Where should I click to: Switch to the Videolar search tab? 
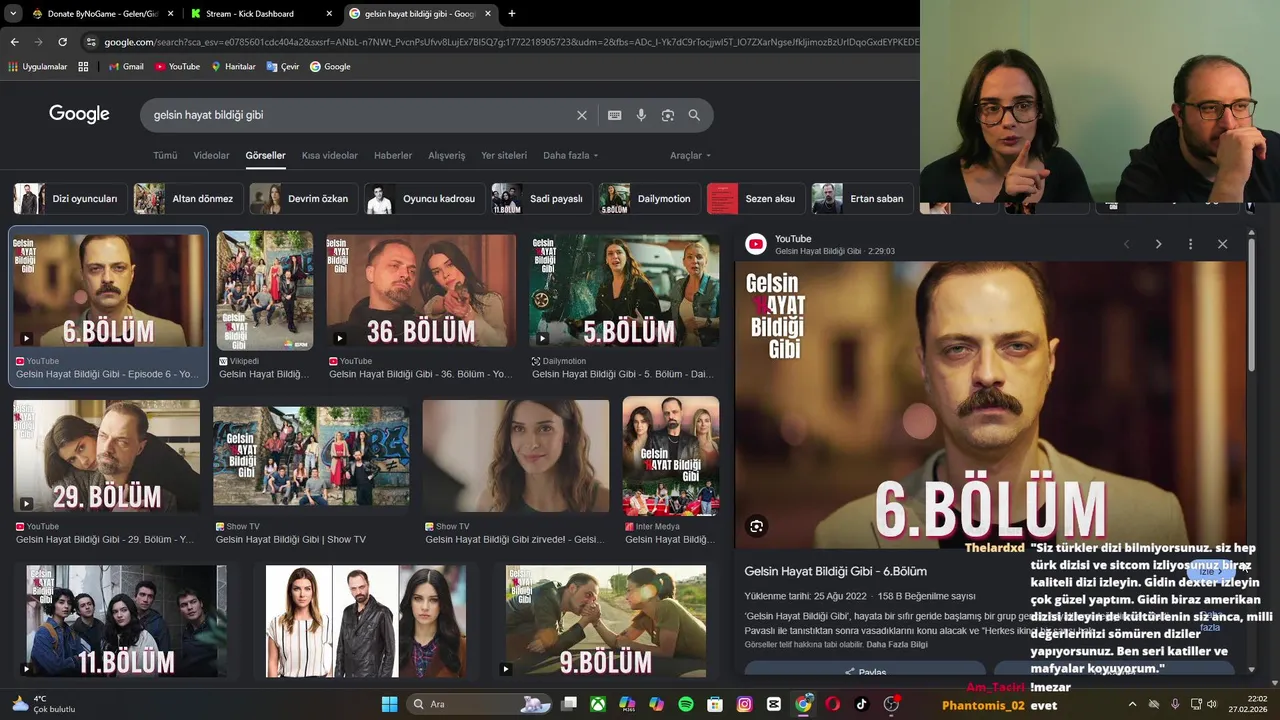211,156
